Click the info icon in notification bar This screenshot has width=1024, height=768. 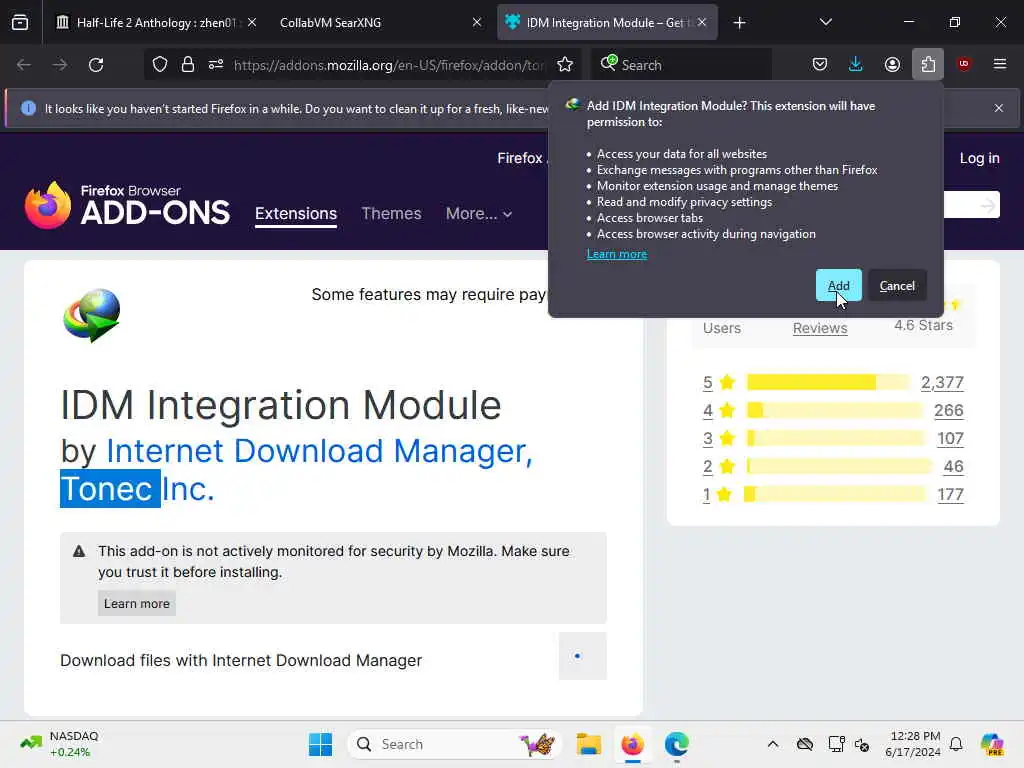coord(28,108)
